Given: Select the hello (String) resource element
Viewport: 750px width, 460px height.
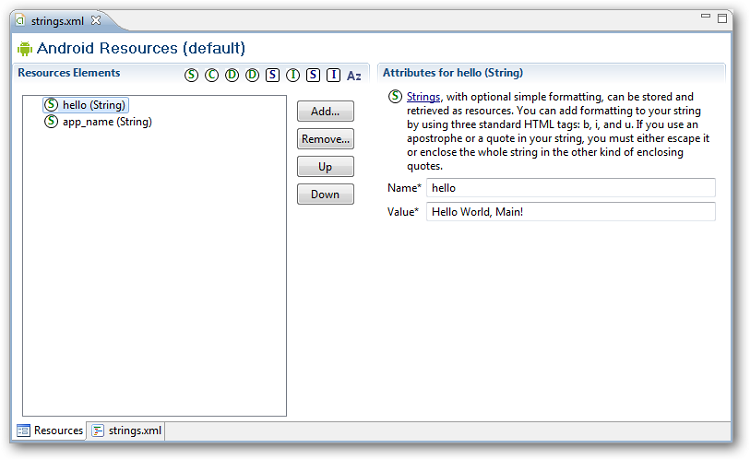Looking at the screenshot, I should (x=93, y=105).
